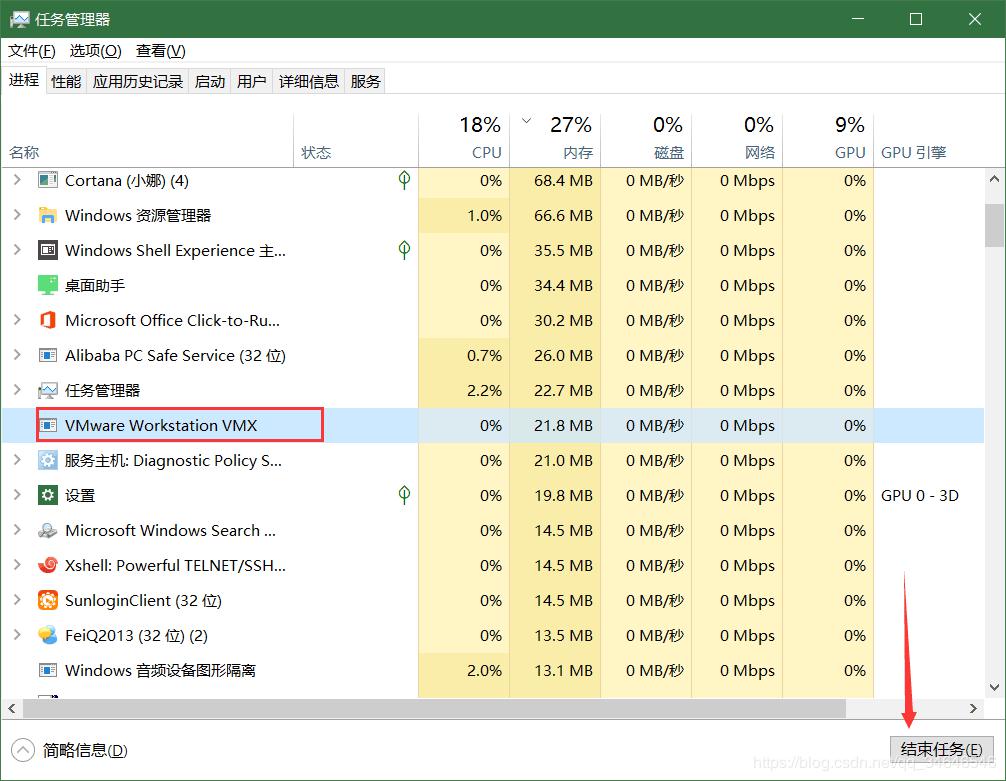Click the Diagnostic Policy service gear icon
This screenshot has height=781, width=1006.
pos(47,461)
